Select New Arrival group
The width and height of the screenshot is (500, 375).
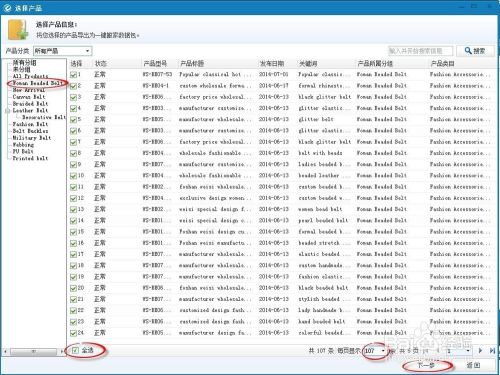[x=29, y=90]
